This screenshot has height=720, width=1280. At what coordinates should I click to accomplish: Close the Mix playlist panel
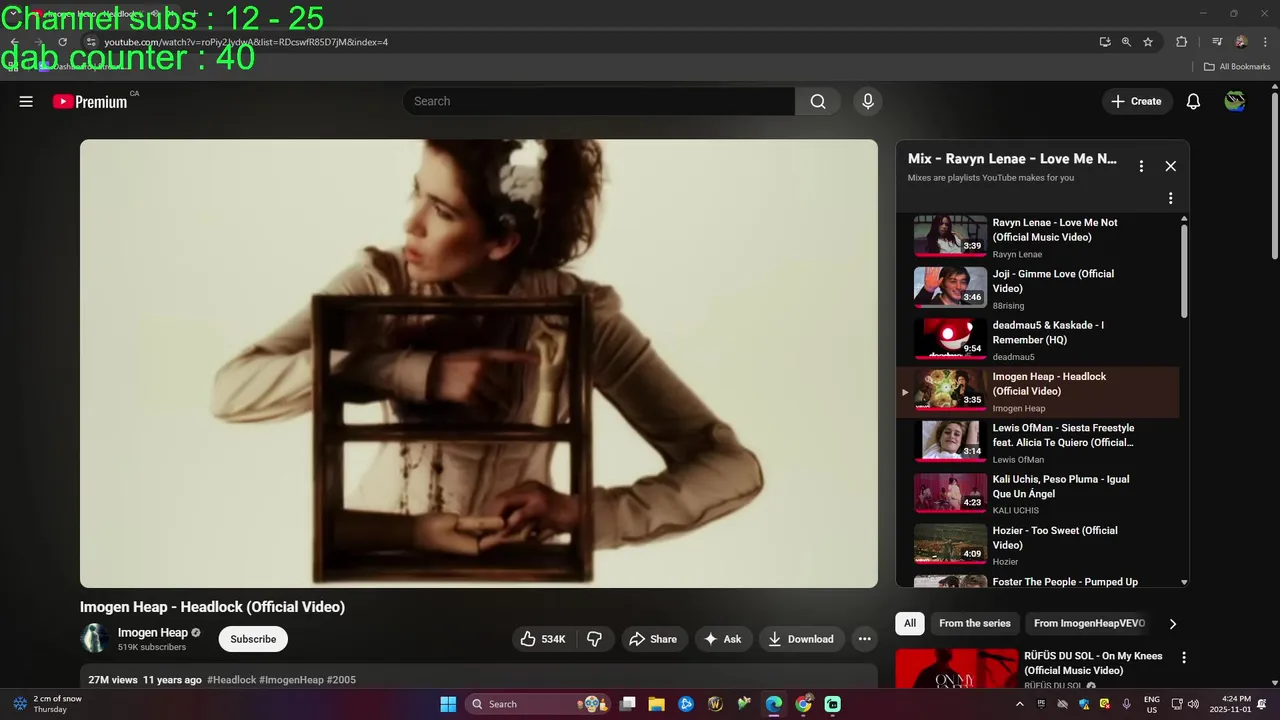click(x=1171, y=166)
